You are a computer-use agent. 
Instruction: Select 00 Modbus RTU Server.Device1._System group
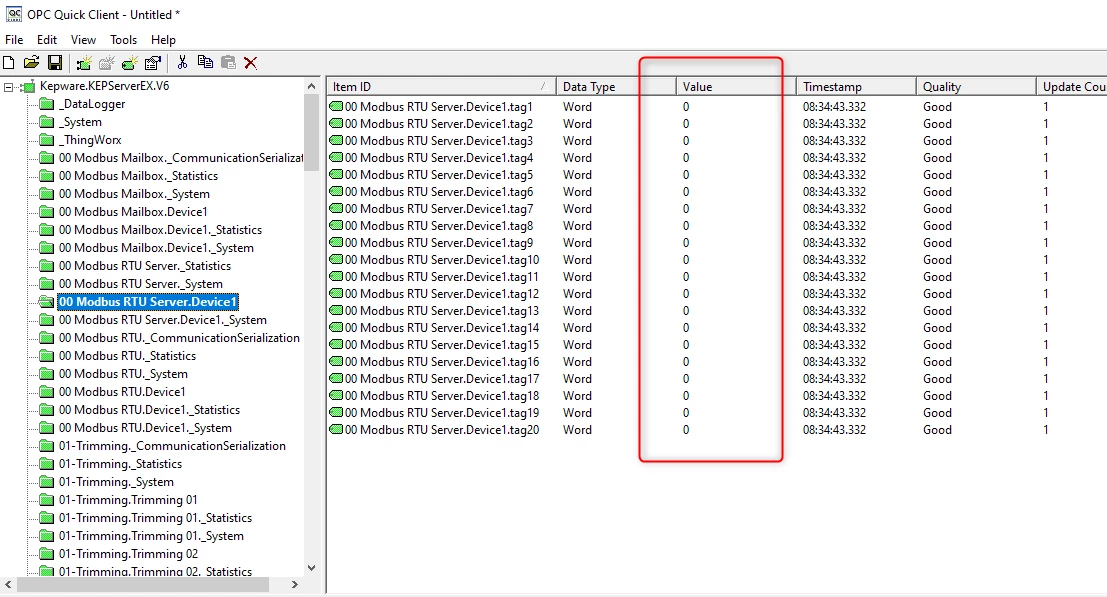click(x=162, y=320)
